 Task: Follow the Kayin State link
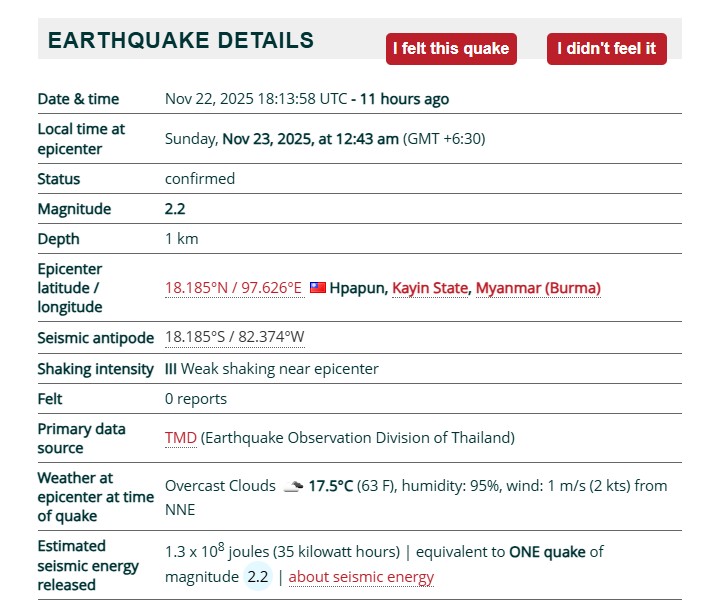coord(429,288)
